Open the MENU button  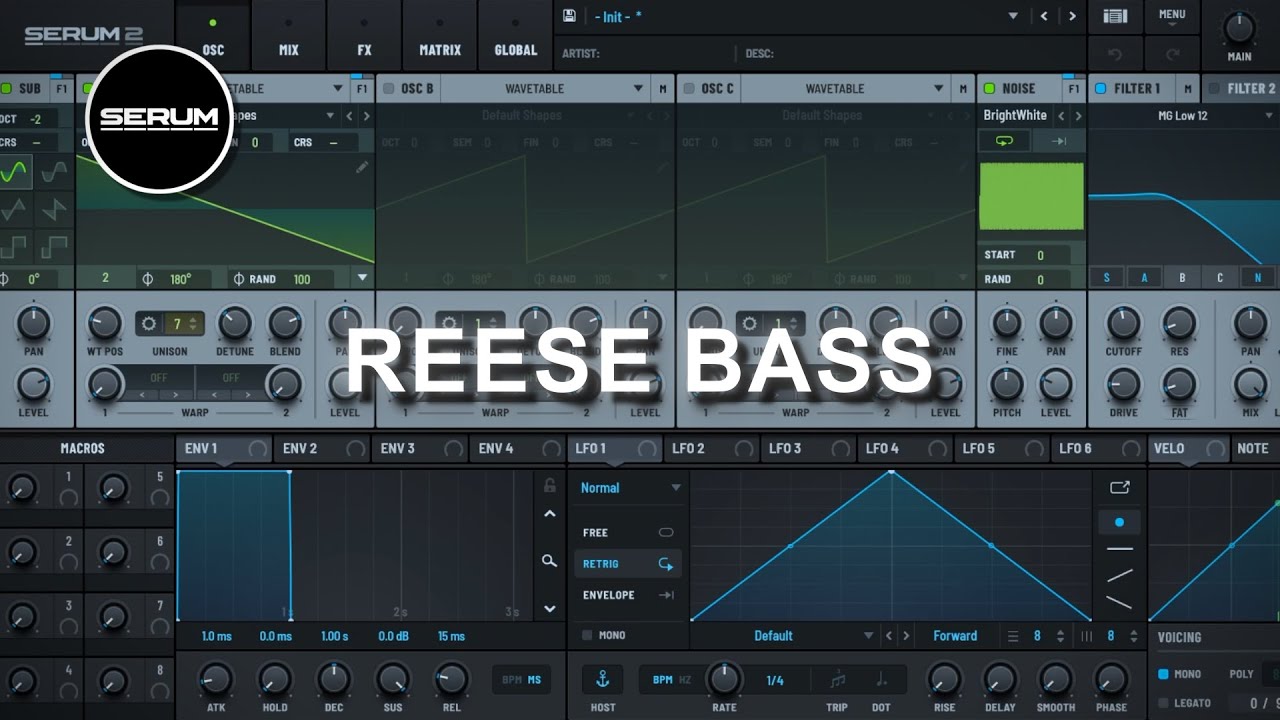coord(1172,15)
